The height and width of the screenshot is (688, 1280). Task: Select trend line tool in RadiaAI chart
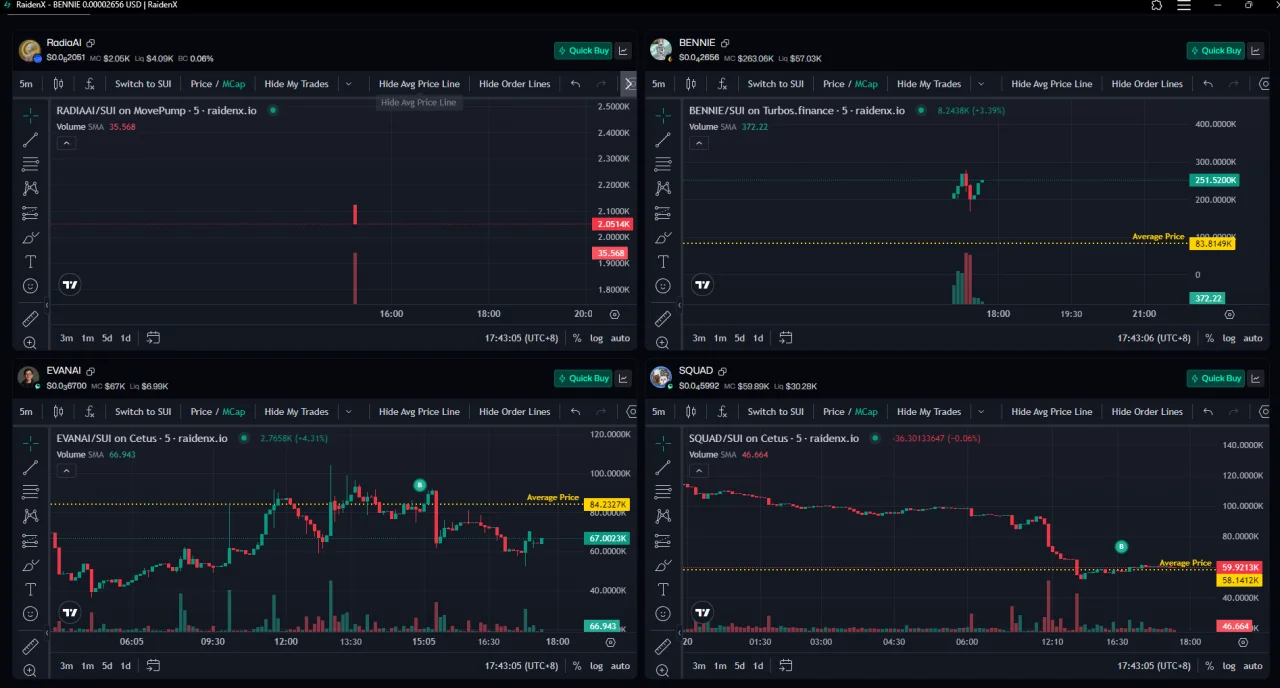pos(30,140)
